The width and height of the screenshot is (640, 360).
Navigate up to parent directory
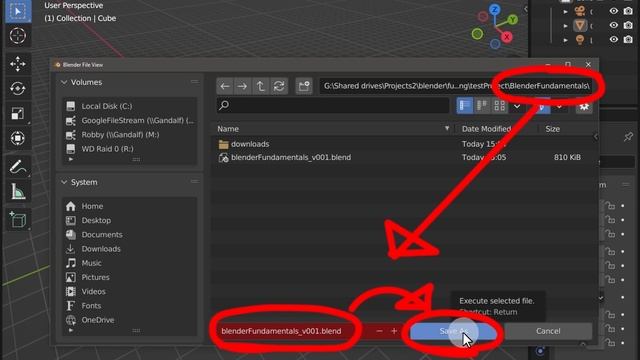(x=260, y=86)
